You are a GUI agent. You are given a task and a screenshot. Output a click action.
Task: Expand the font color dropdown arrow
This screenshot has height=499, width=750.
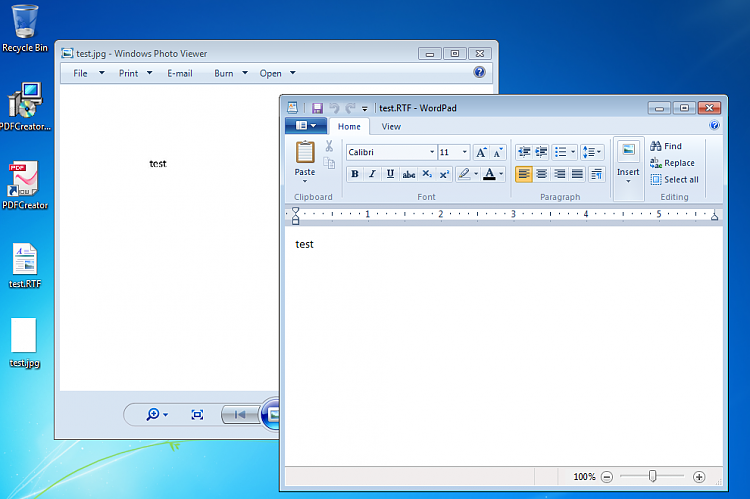coord(501,174)
